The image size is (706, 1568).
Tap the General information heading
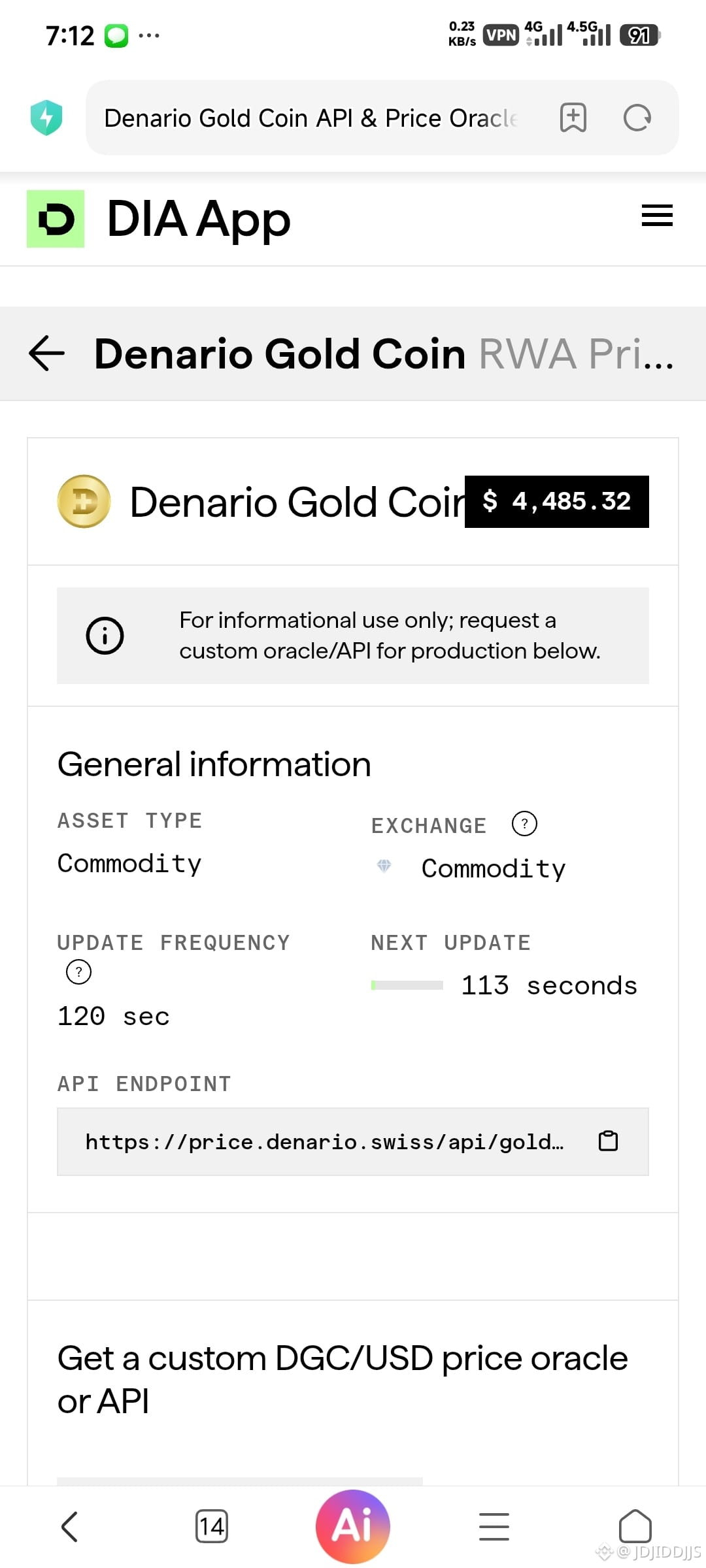click(214, 764)
